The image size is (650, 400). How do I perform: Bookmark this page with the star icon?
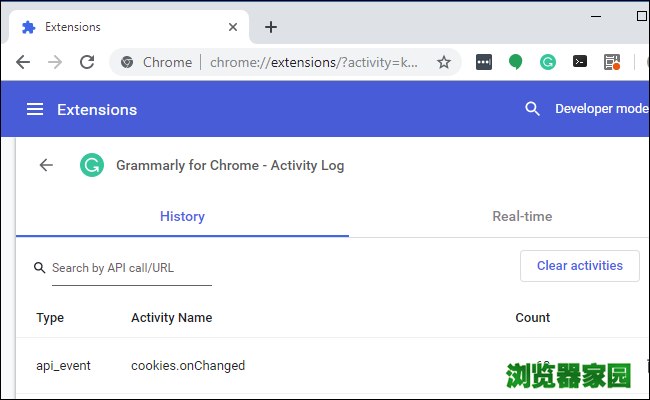(444, 62)
